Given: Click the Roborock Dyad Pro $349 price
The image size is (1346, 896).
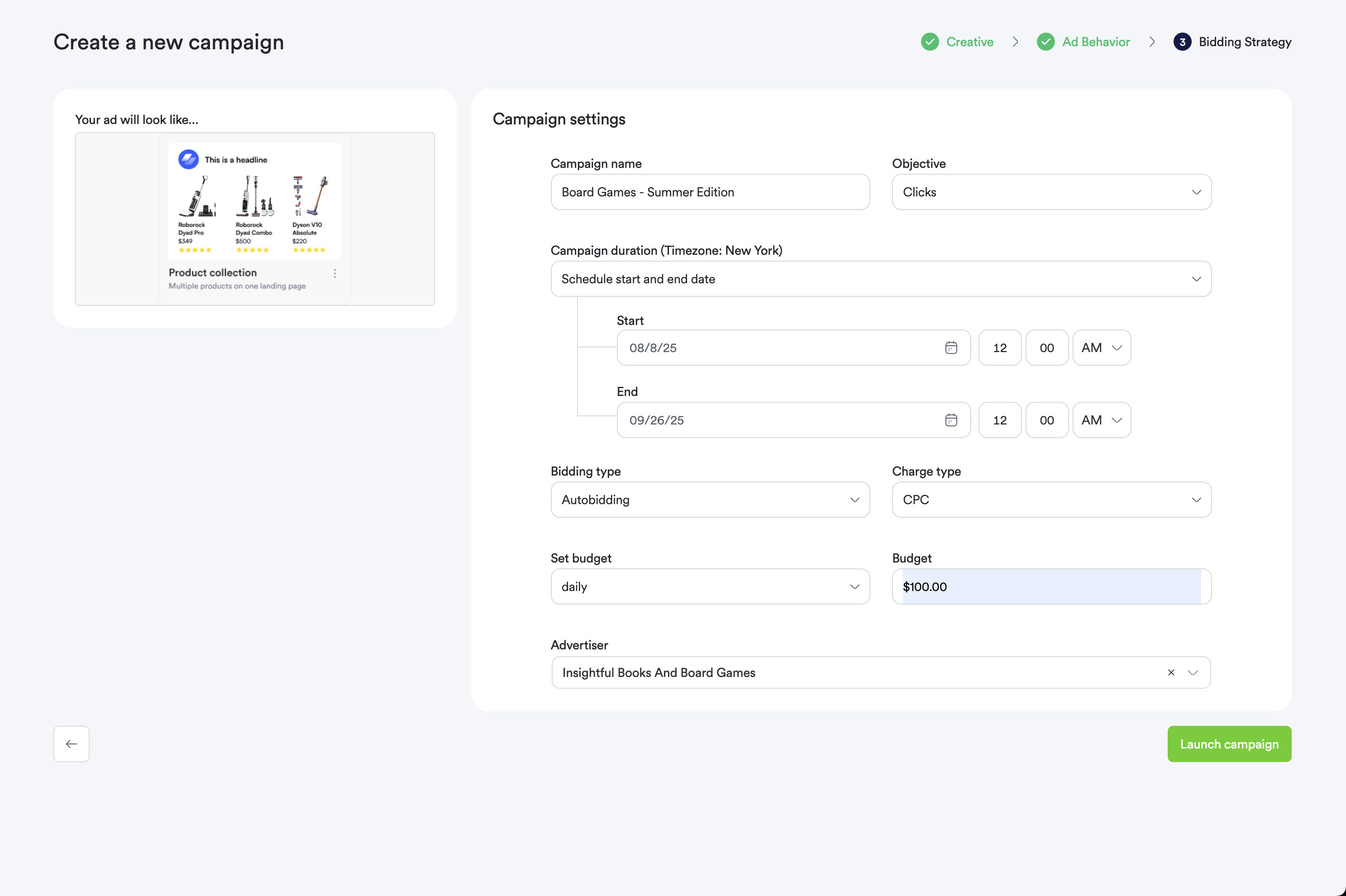Looking at the screenshot, I should point(185,241).
